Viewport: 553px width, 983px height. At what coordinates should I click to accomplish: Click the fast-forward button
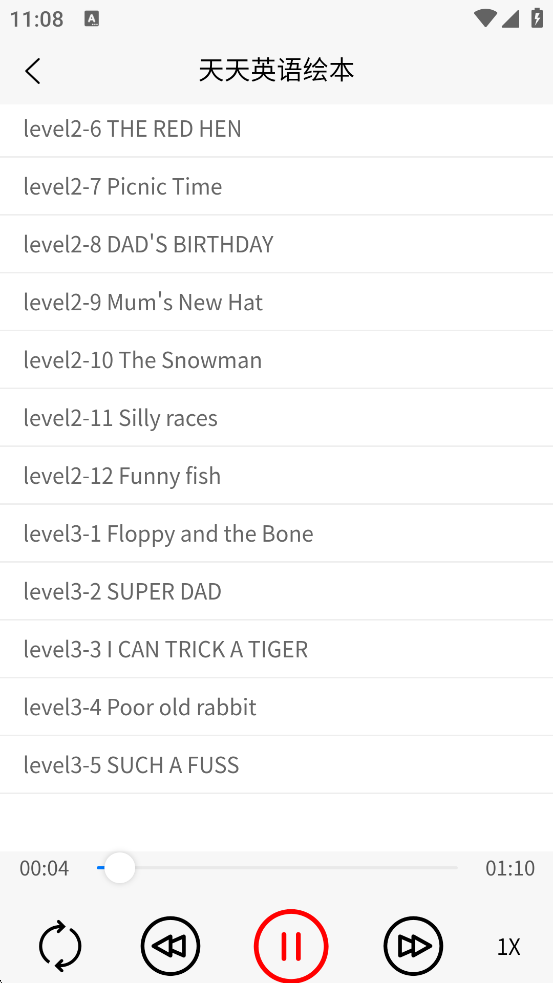413,945
